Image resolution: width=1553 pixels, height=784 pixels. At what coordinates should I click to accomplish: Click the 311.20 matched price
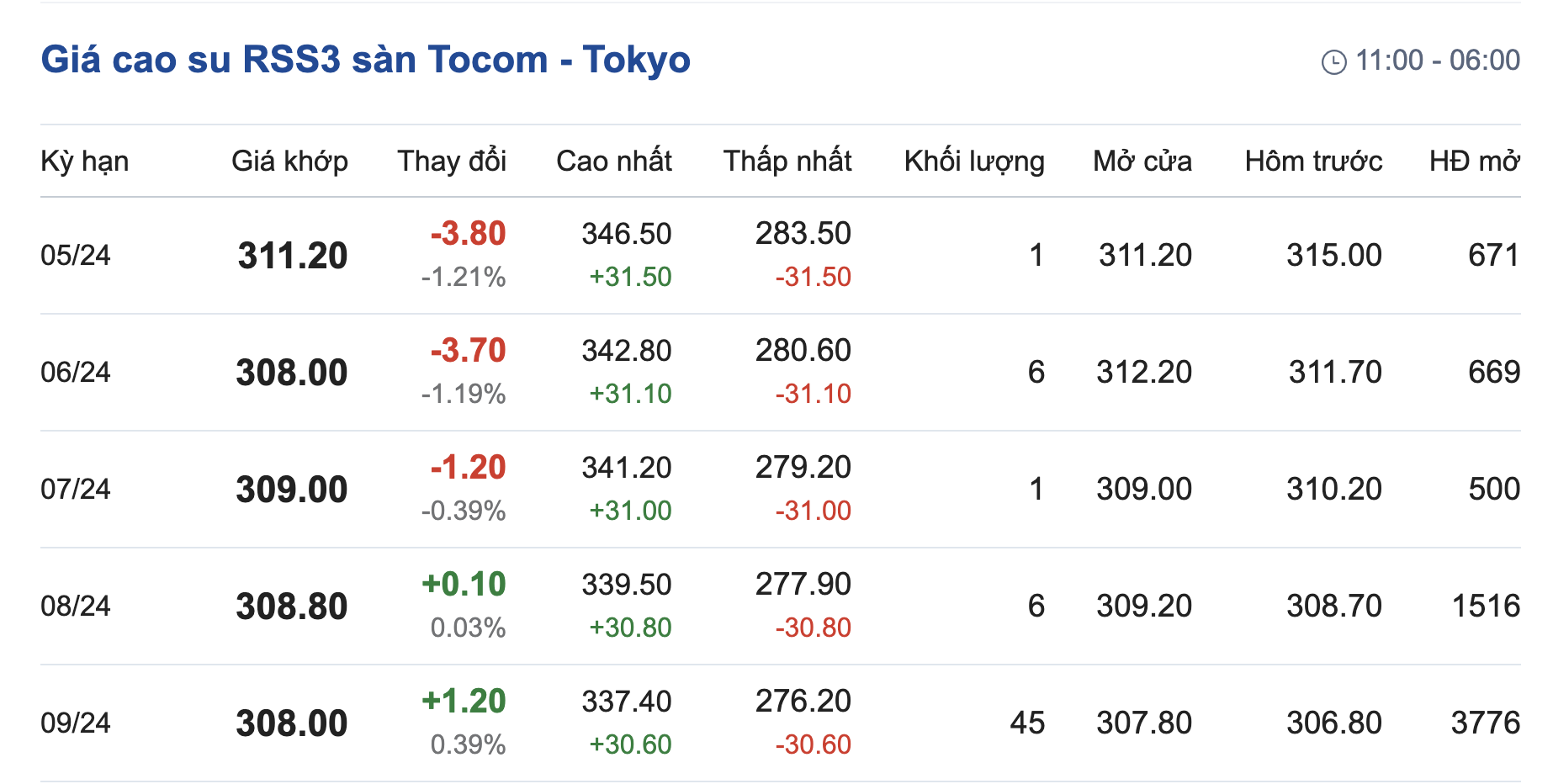[x=292, y=256]
